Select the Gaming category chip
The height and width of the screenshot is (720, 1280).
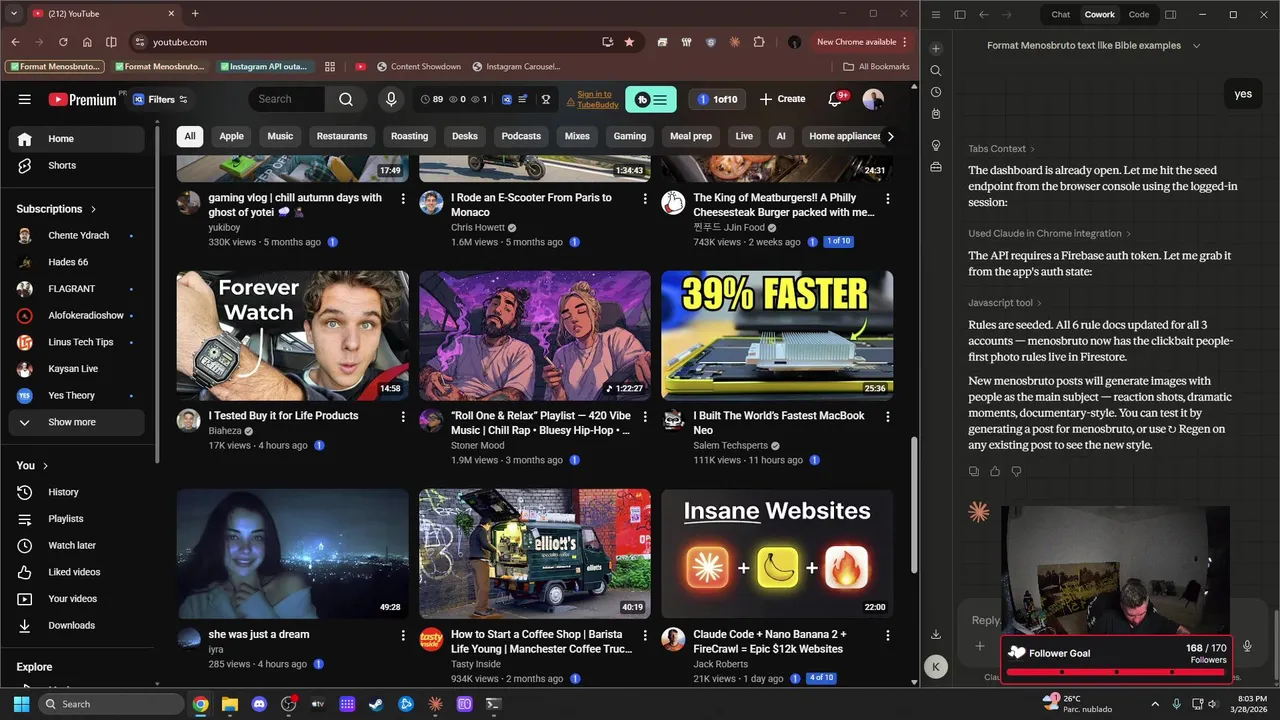point(630,136)
